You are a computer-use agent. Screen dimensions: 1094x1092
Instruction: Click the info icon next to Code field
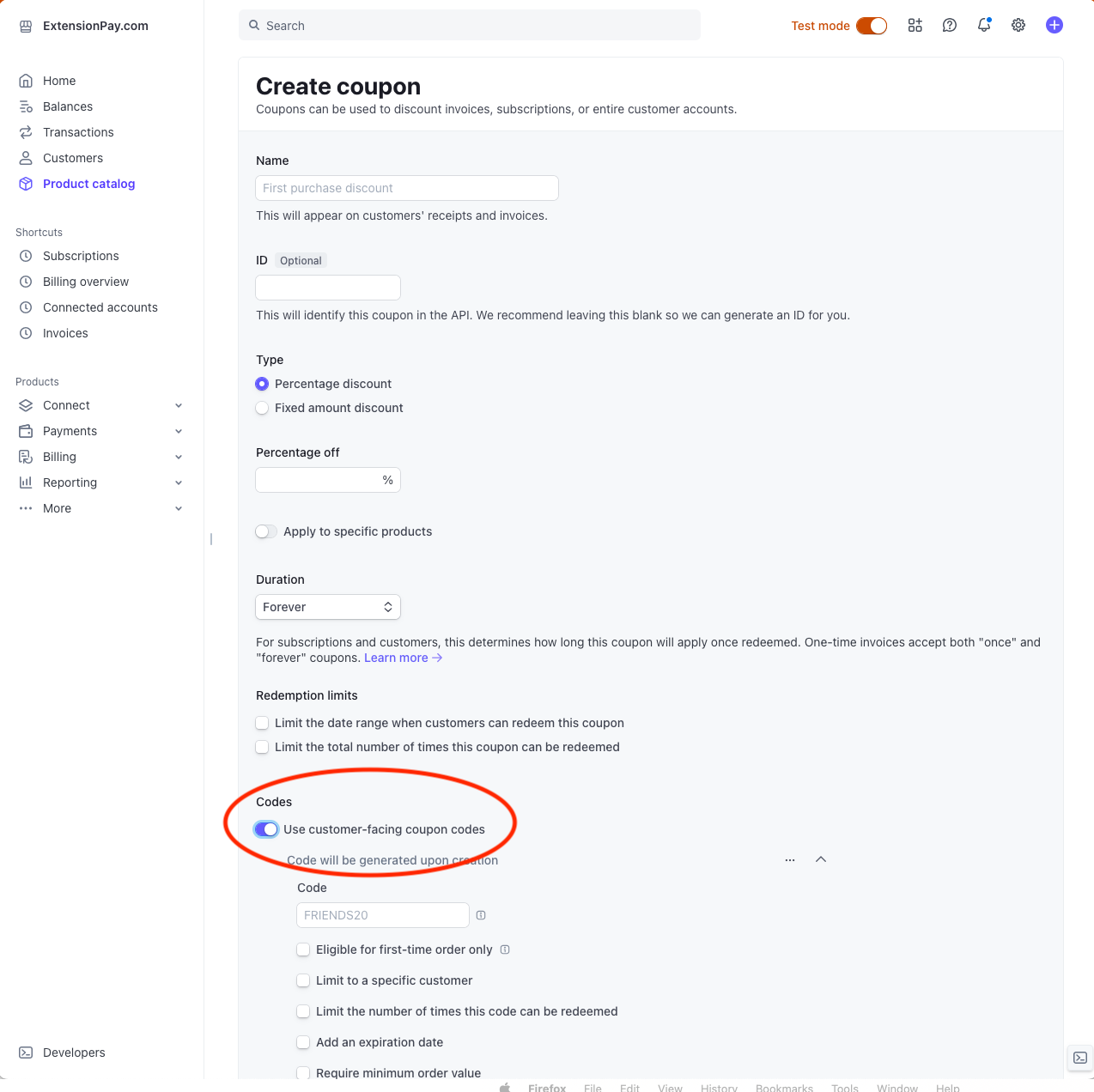coord(481,915)
